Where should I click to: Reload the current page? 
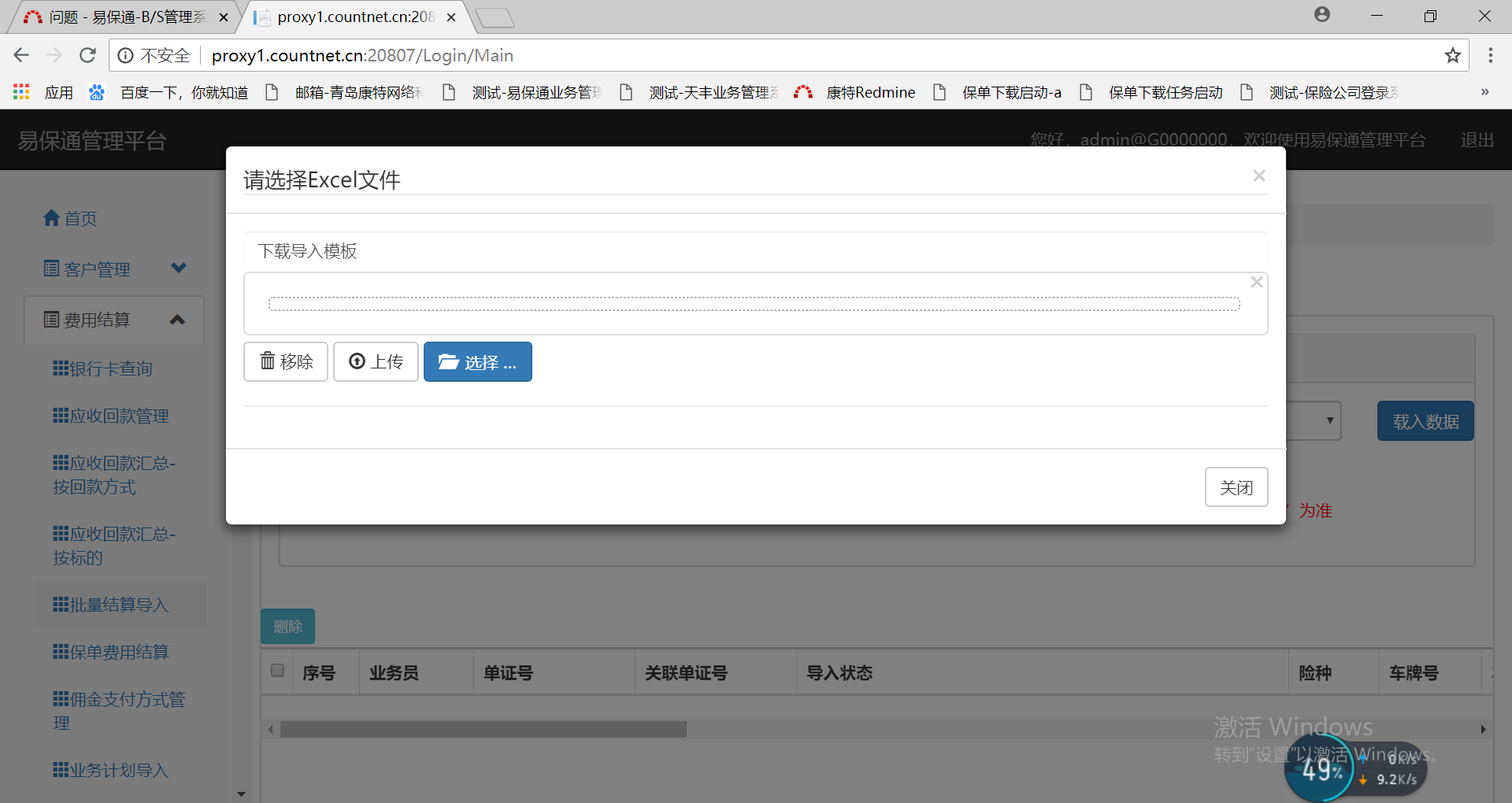pyautogui.click(x=87, y=55)
